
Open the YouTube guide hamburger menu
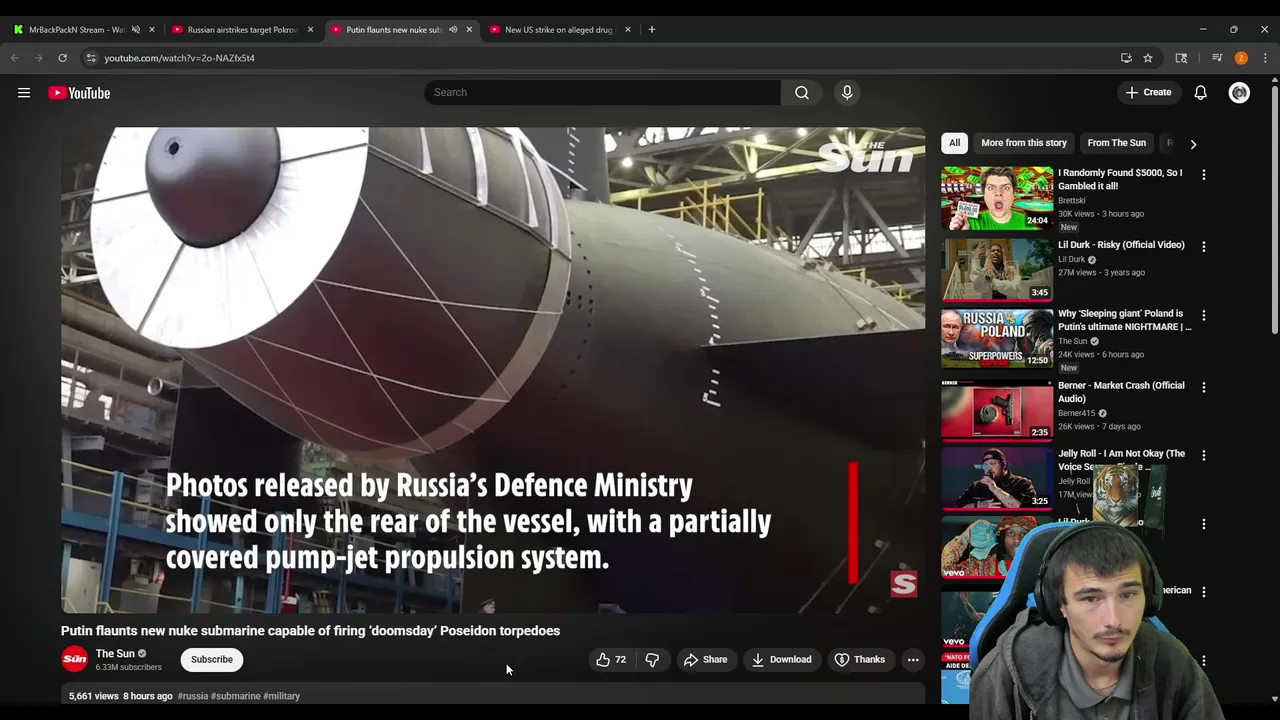click(x=24, y=93)
